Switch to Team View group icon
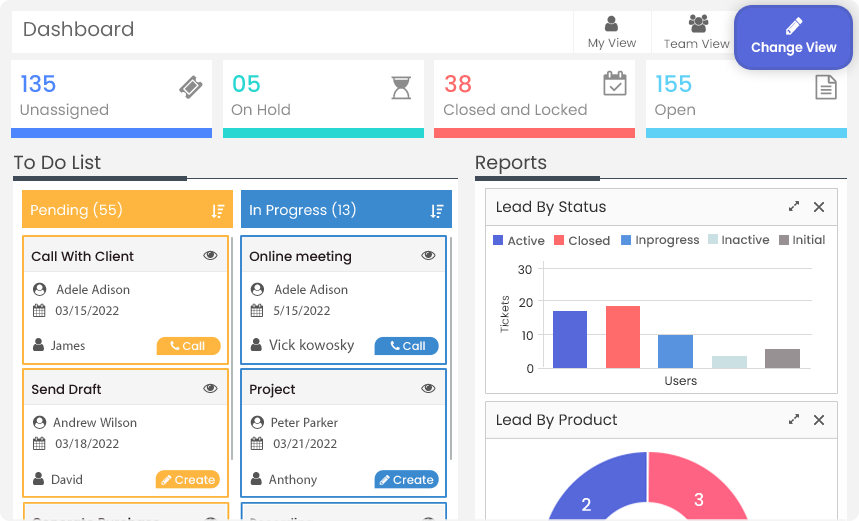 click(698, 24)
